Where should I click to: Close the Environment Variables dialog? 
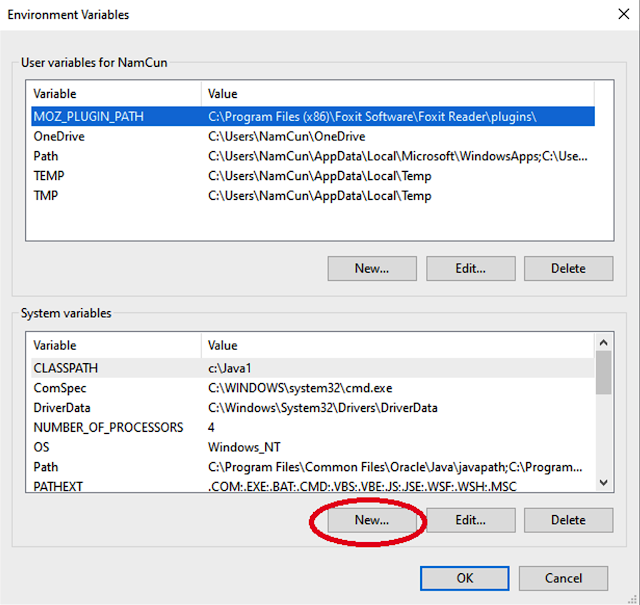tap(623, 14)
